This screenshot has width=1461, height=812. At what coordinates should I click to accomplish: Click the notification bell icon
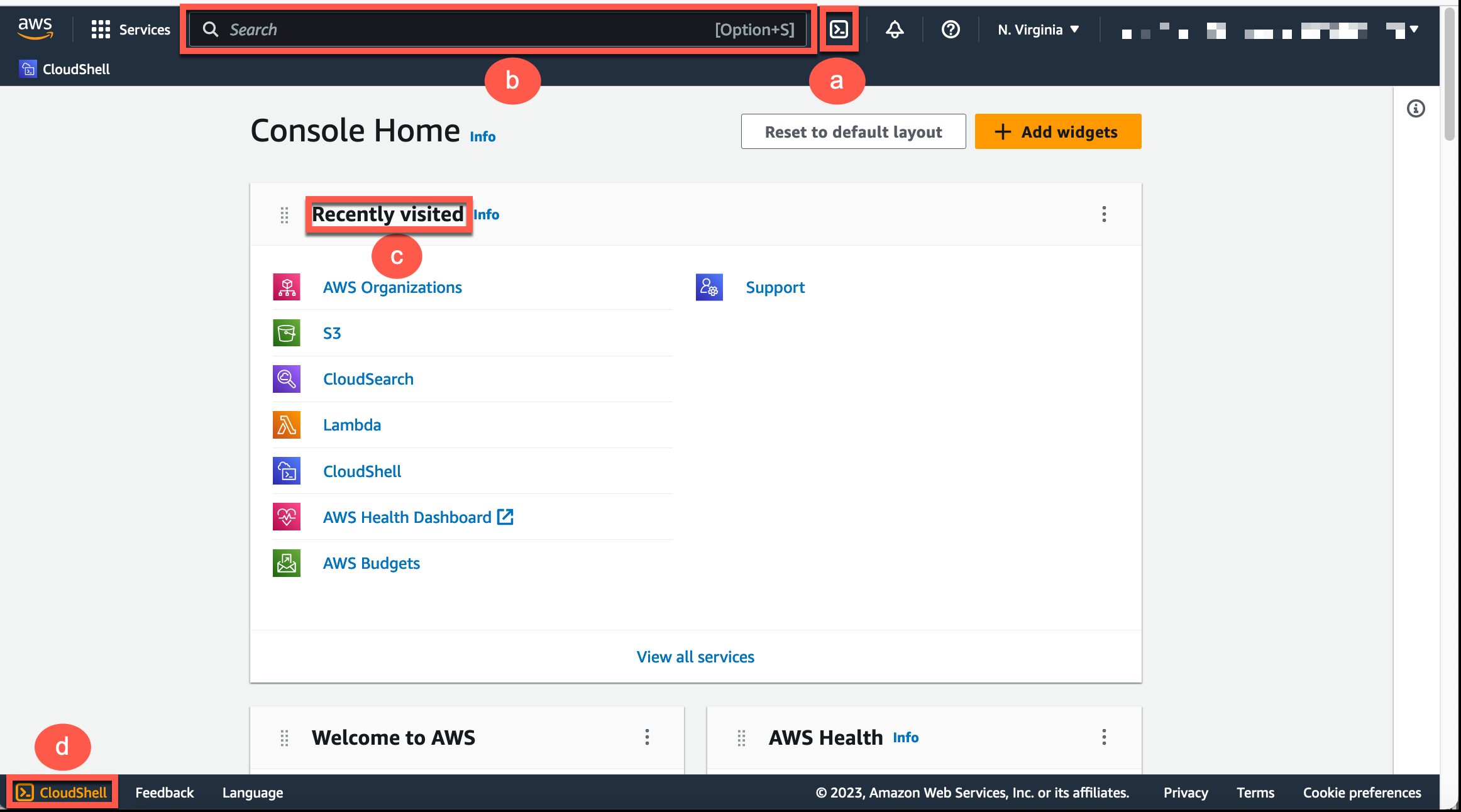tap(893, 29)
